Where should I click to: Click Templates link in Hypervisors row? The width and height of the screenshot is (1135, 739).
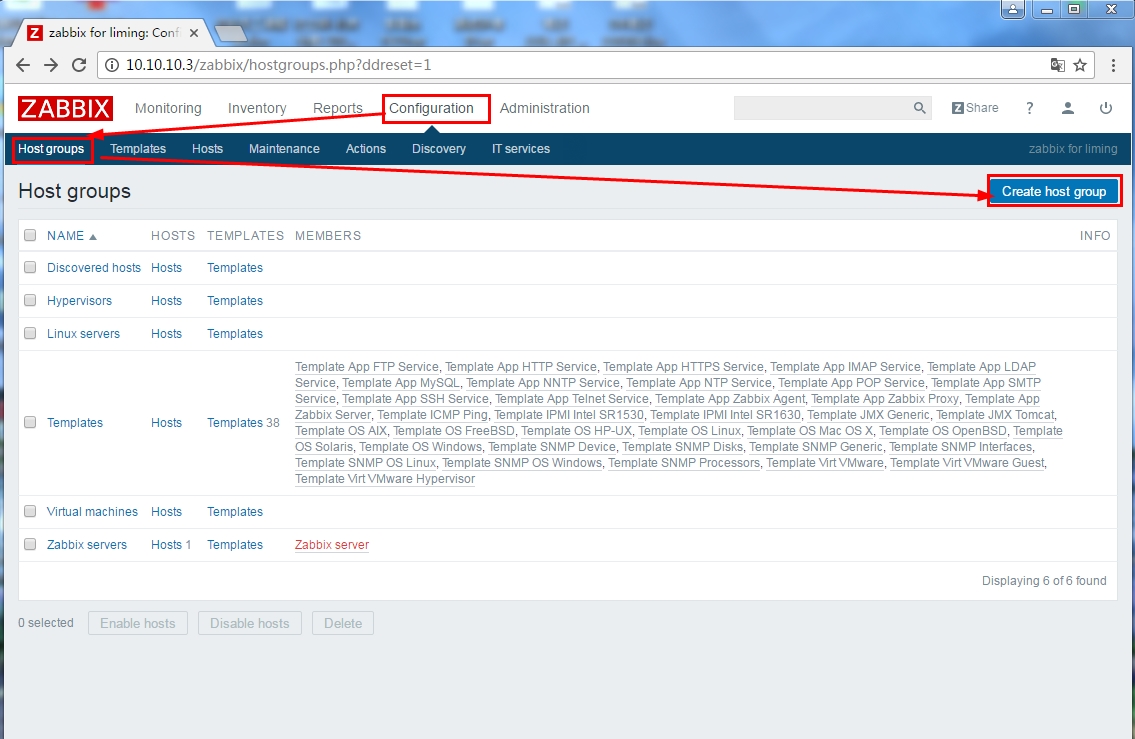[x=235, y=301]
